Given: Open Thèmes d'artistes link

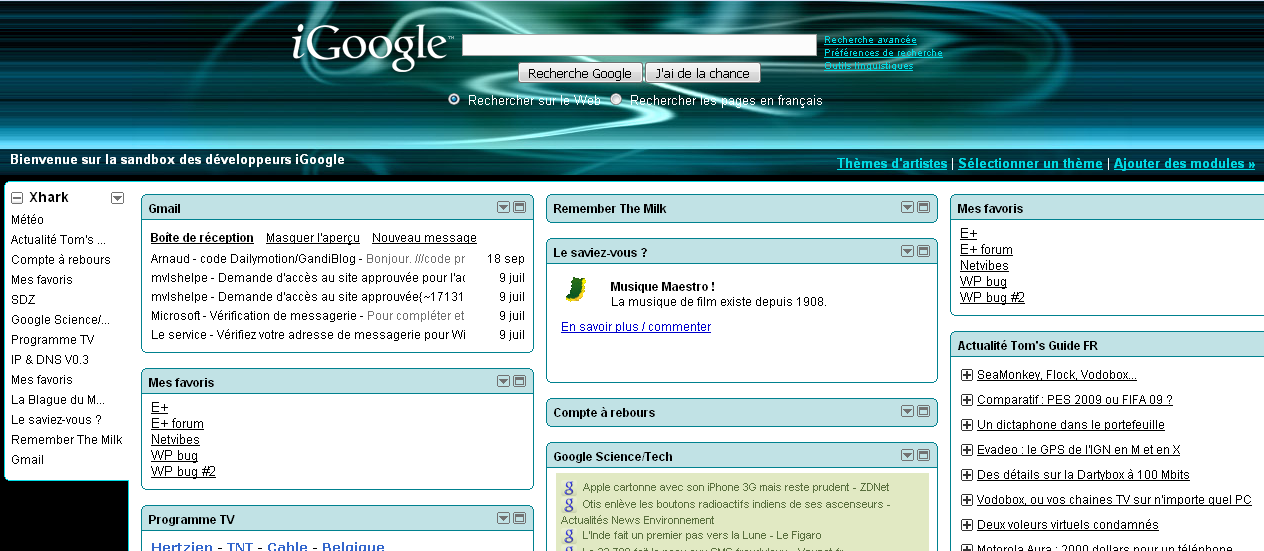Looking at the screenshot, I should click(x=892, y=163).
